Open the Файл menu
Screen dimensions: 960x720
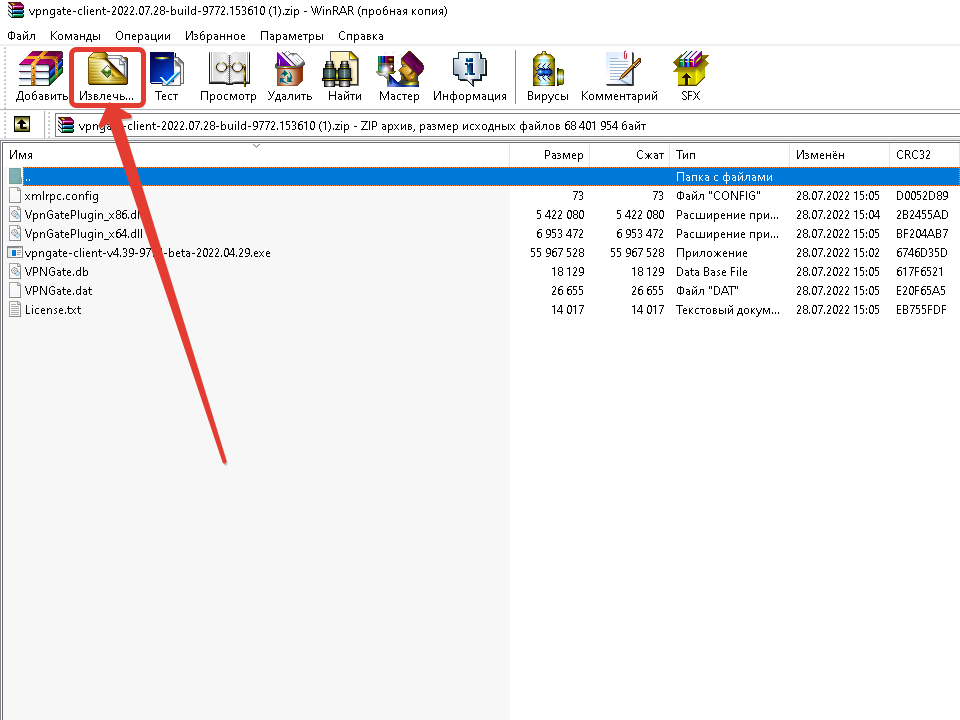point(21,36)
